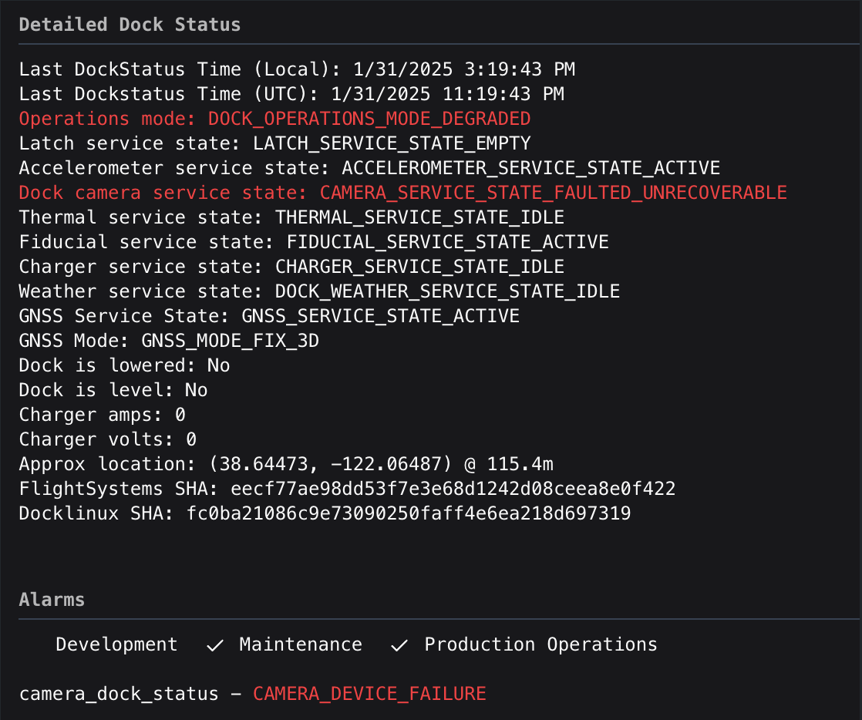Image resolution: width=862 pixels, height=720 pixels.
Task: Click the 'Charger amps: 0' line
Action: point(102,415)
